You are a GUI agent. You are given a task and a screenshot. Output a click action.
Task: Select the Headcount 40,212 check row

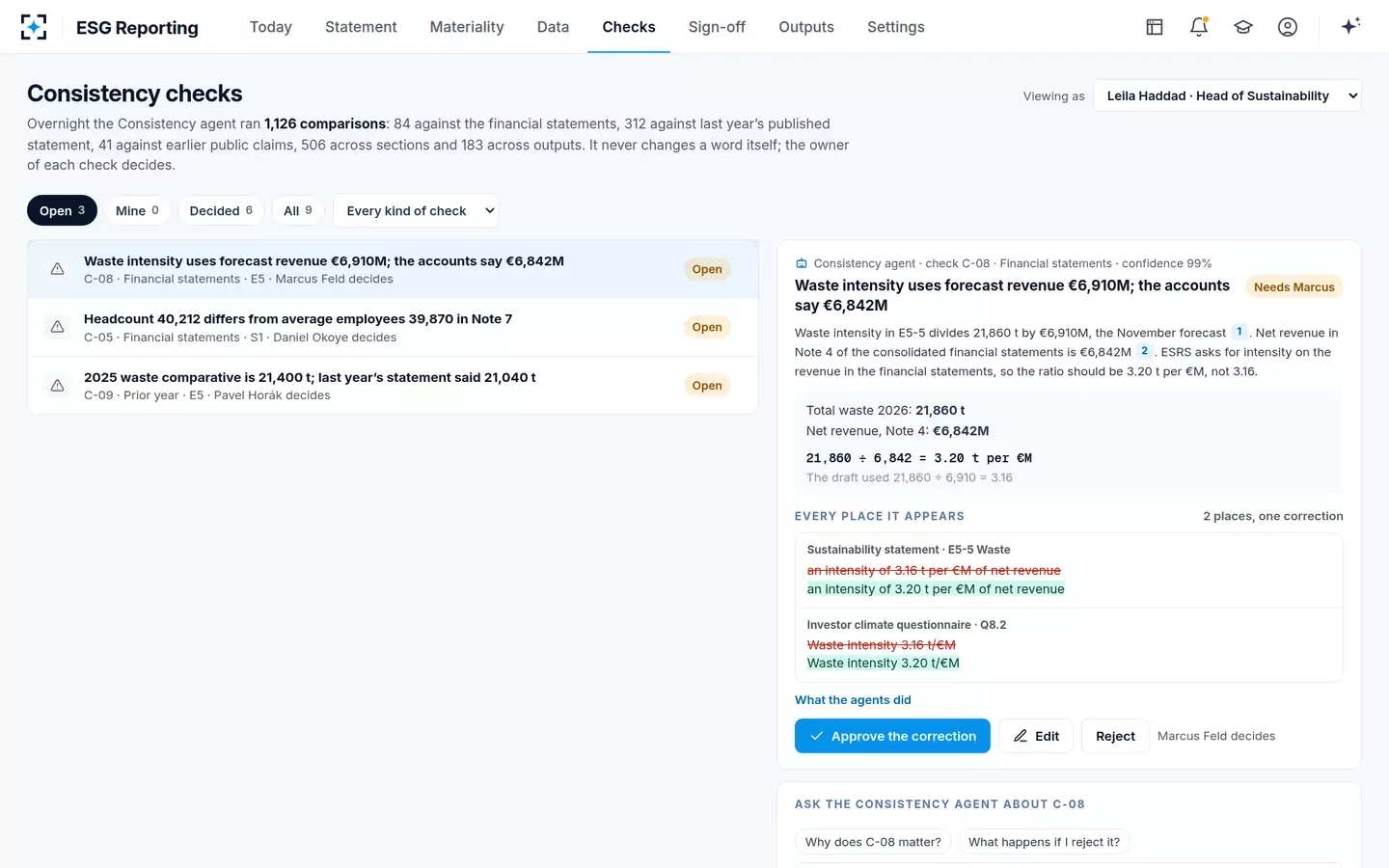click(393, 327)
